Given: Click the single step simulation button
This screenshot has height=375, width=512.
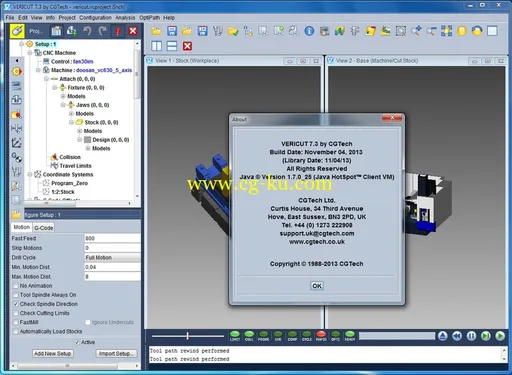Looking at the screenshot, I should click(486, 336).
